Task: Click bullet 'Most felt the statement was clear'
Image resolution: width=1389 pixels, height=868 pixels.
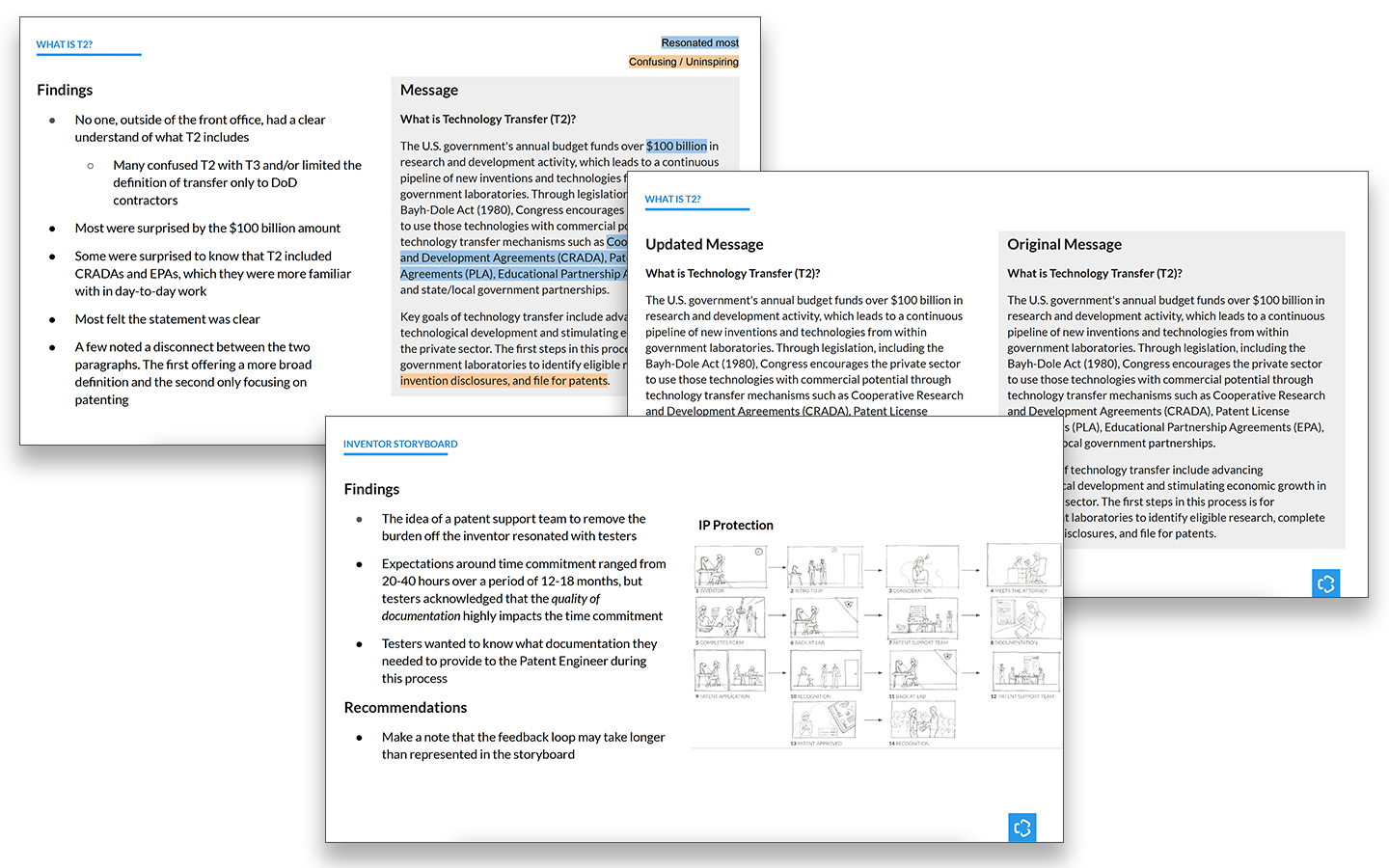Action: [167, 319]
